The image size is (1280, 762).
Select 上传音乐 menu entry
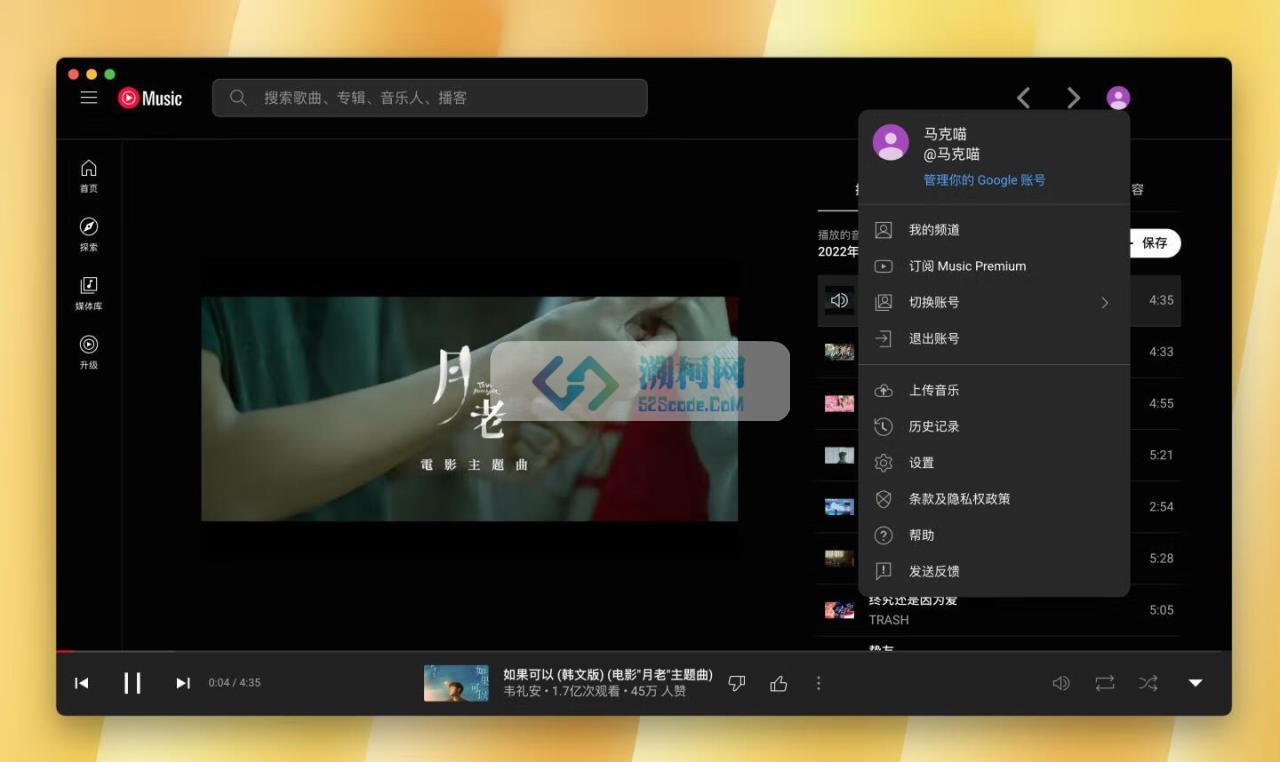click(994, 390)
